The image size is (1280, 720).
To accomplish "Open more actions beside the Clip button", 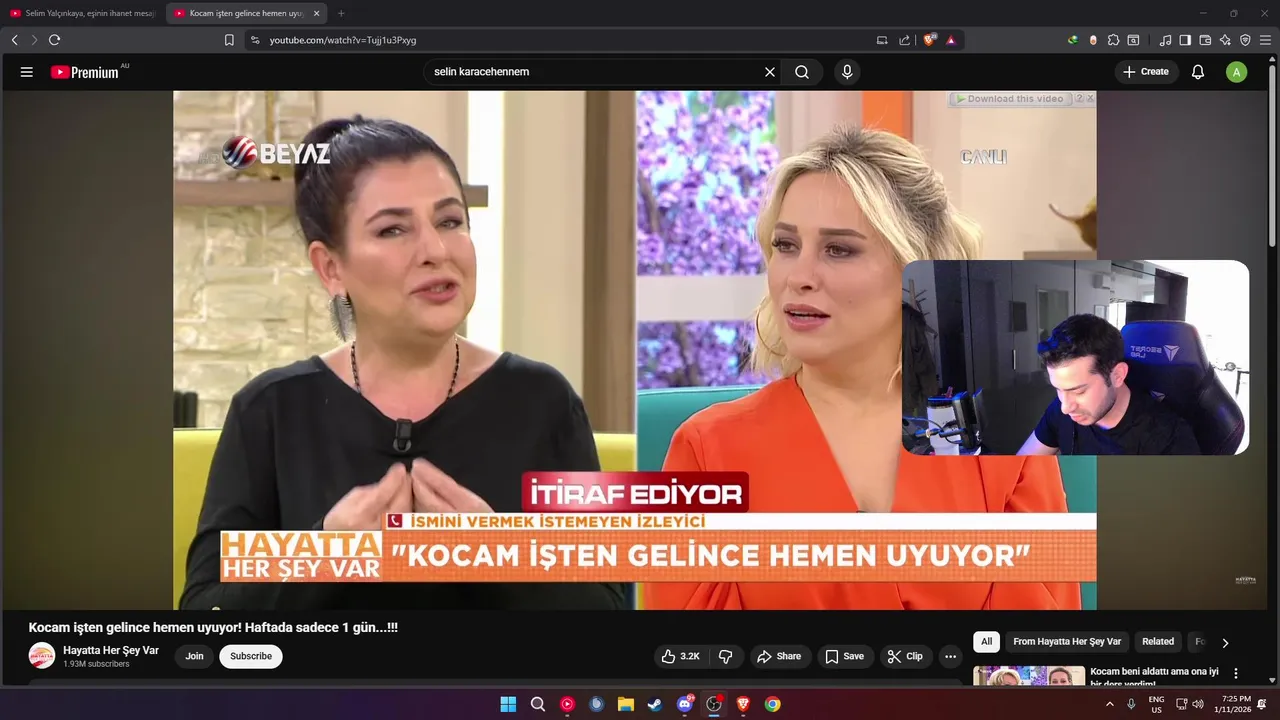I will [951, 656].
